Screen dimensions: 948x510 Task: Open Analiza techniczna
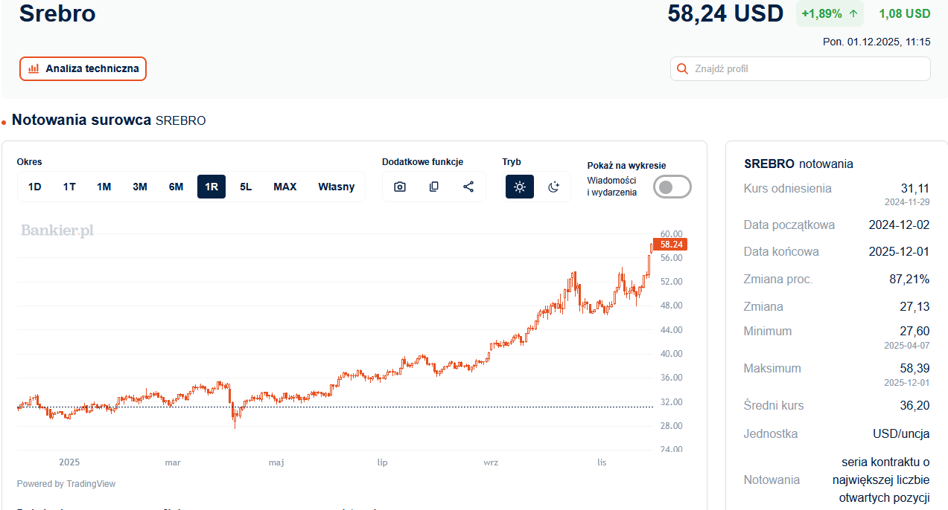click(x=83, y=69)
